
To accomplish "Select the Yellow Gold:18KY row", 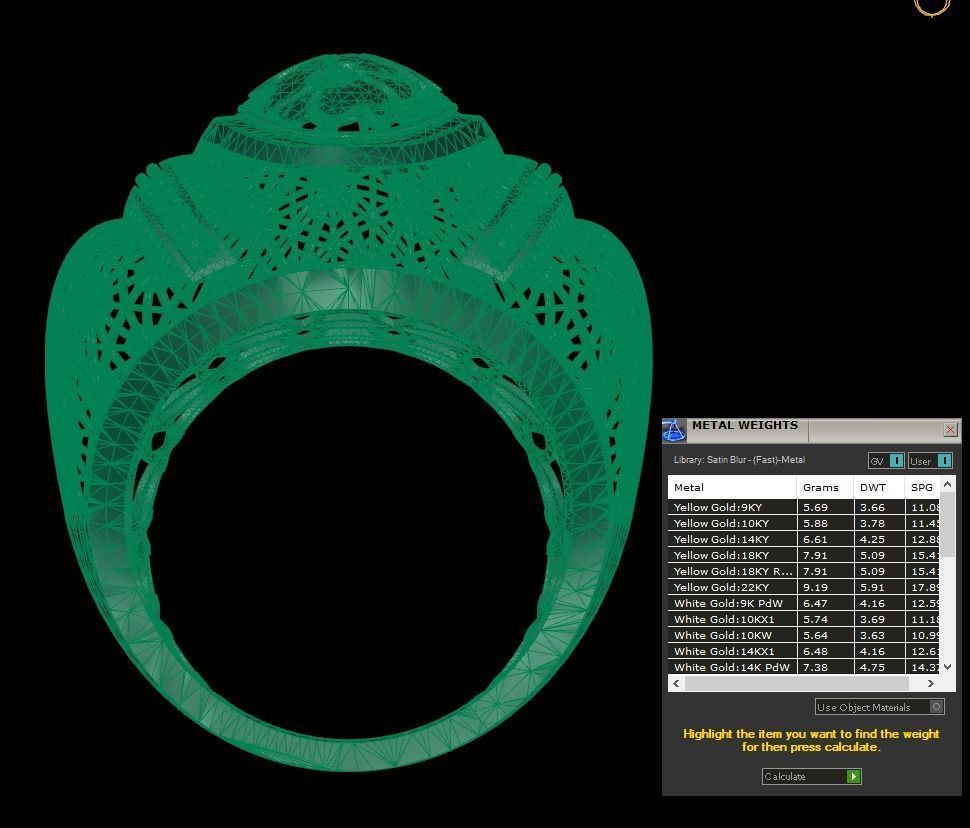I will coord(804,555).
